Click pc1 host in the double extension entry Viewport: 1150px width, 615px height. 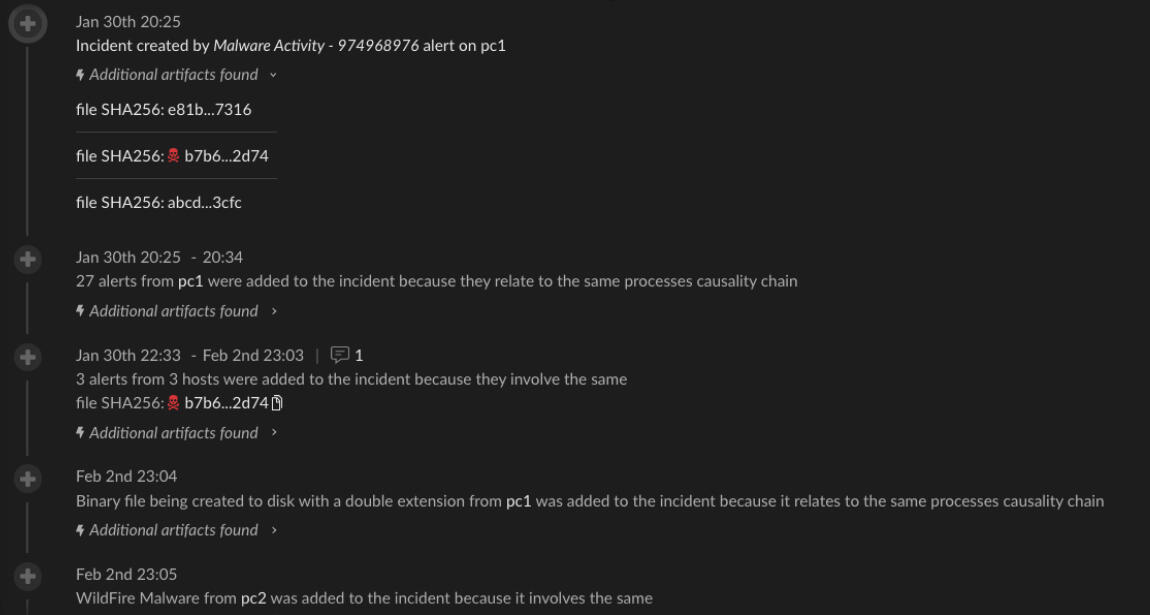pyautogui.click(x=518, y=501)
